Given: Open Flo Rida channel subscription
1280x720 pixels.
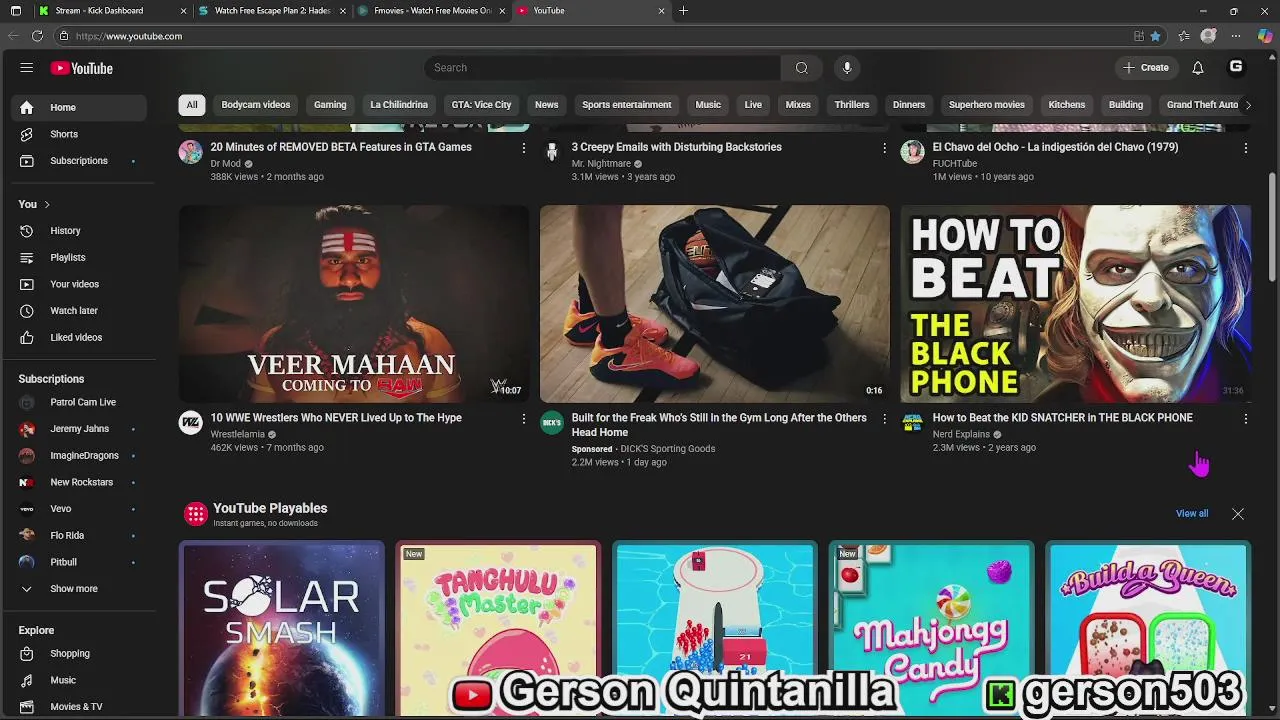Looking at the screenshot, I should tap(79, 535).
